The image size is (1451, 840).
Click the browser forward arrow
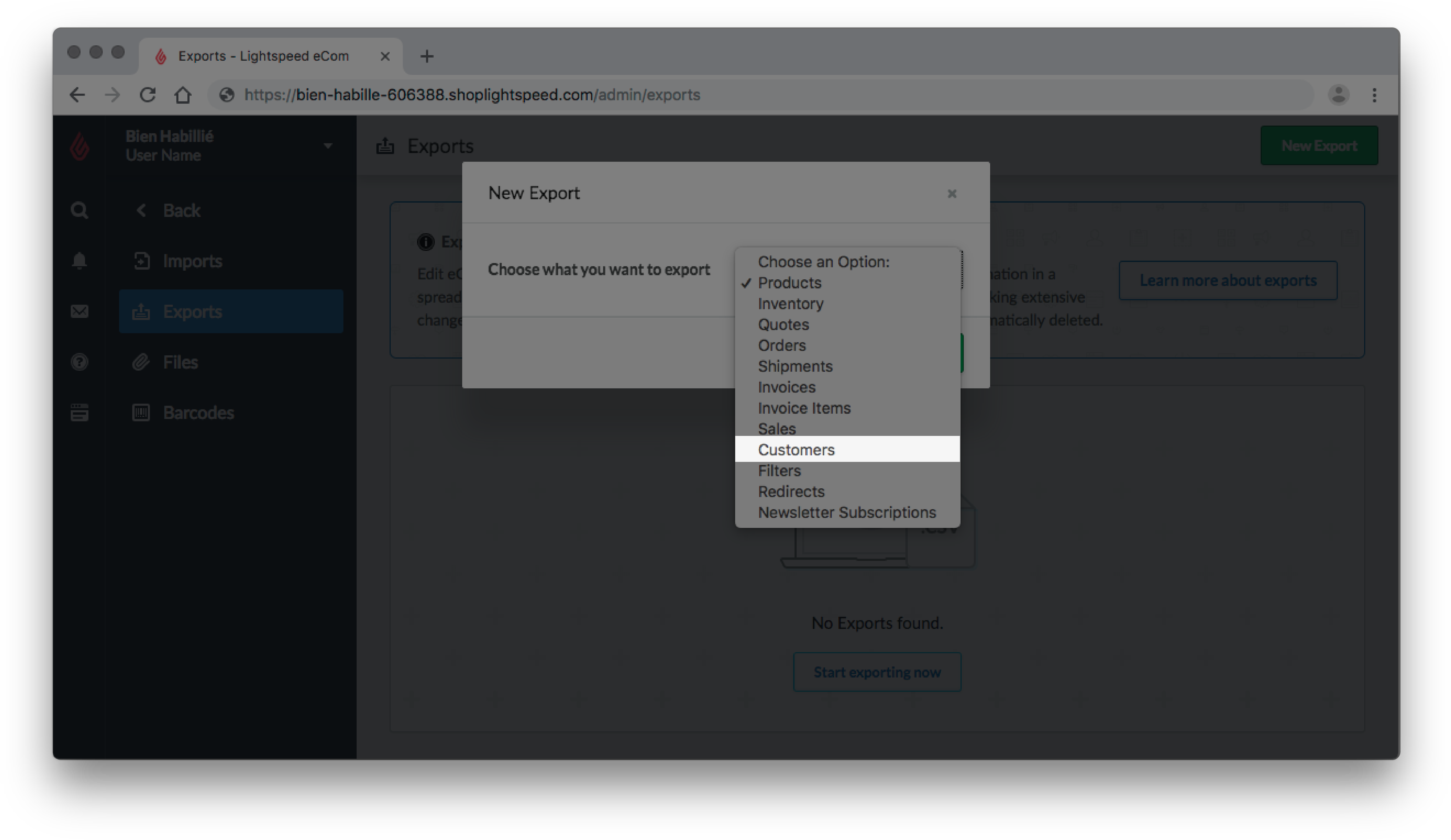(112, 95)
